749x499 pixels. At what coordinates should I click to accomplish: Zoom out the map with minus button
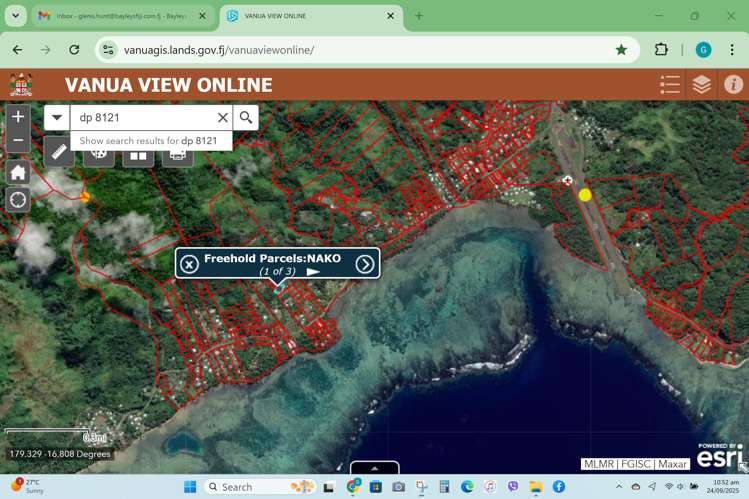coord(18,140)
